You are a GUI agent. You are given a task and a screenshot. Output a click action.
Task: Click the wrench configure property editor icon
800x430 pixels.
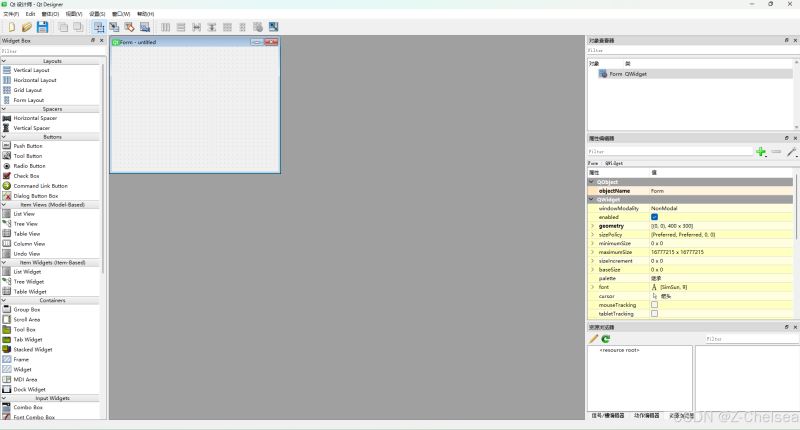click(791, 151)
